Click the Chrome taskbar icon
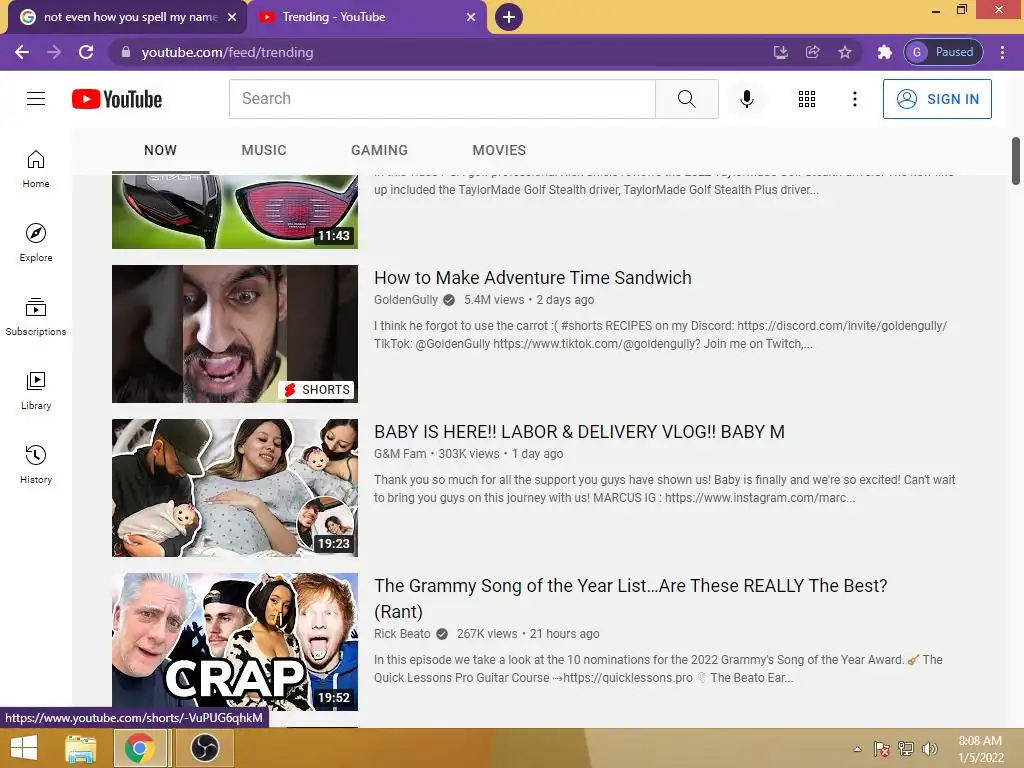1024x768 pixels. pyautogui.click(x=139, y=748)
